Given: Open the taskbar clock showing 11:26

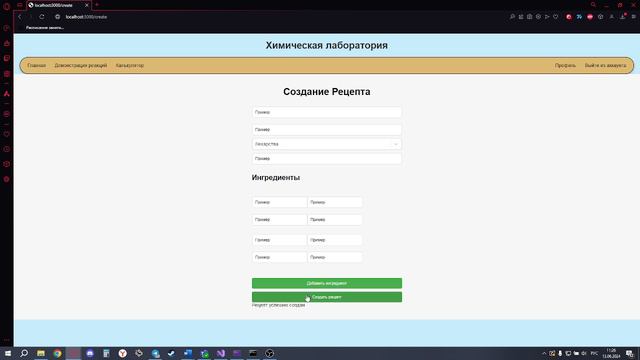Looking at the screenshot, I should click(x=611, y=353).
